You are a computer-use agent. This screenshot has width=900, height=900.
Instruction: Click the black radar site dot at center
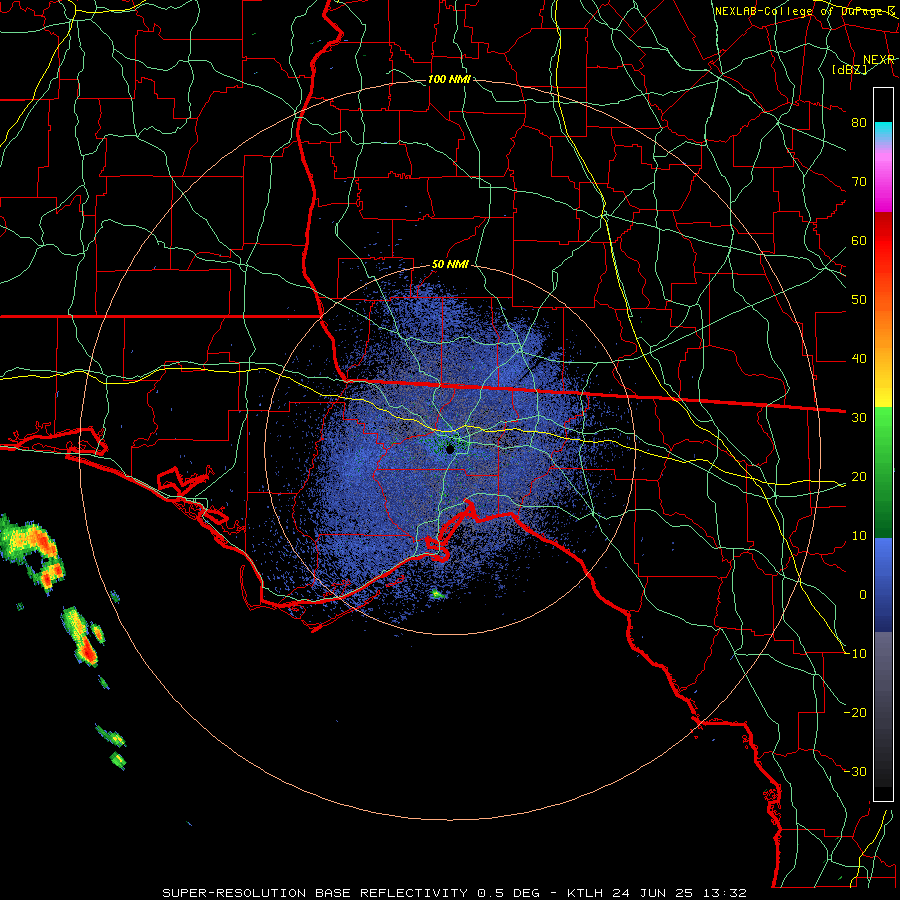click(450, 449)
